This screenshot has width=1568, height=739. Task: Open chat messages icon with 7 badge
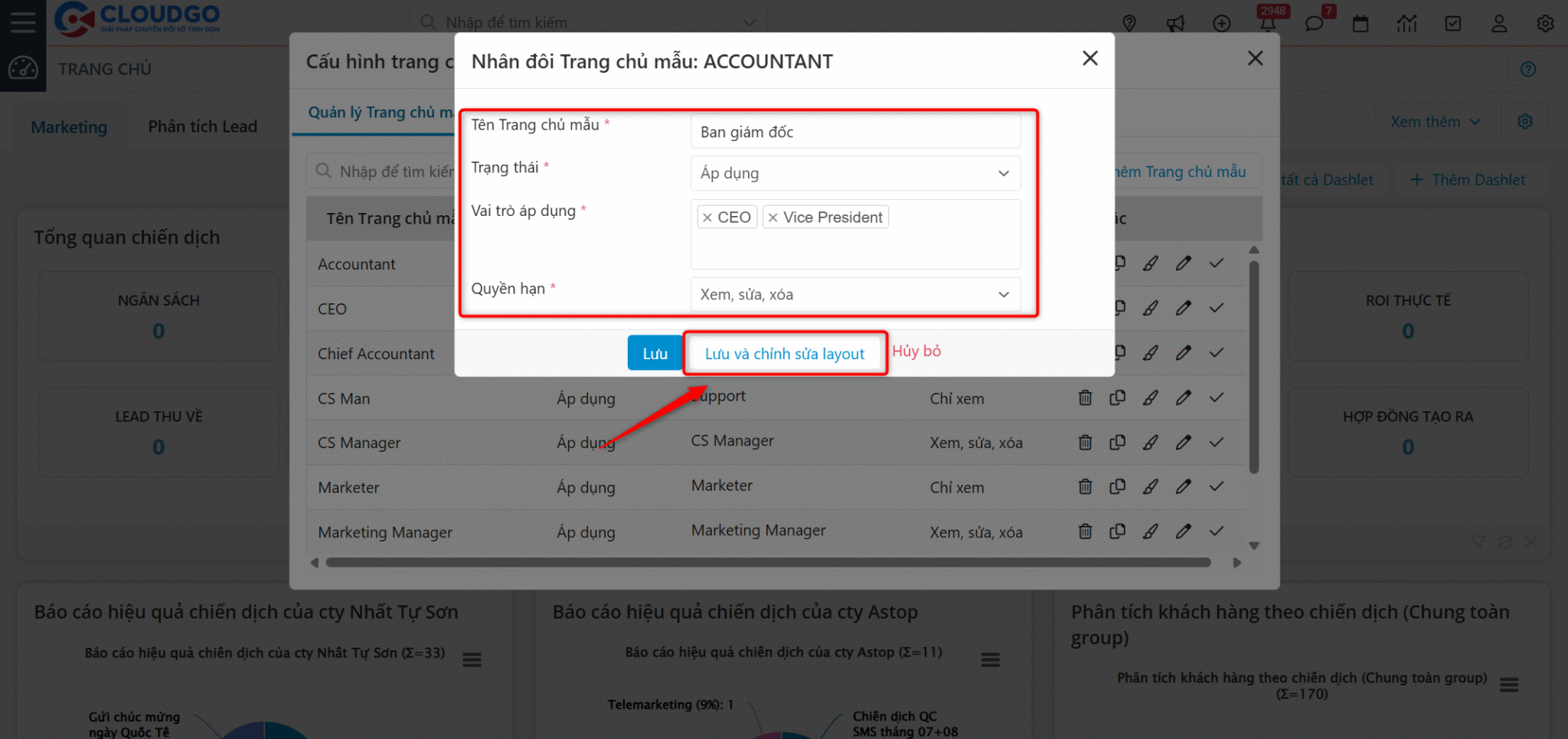pos(1315,23)
